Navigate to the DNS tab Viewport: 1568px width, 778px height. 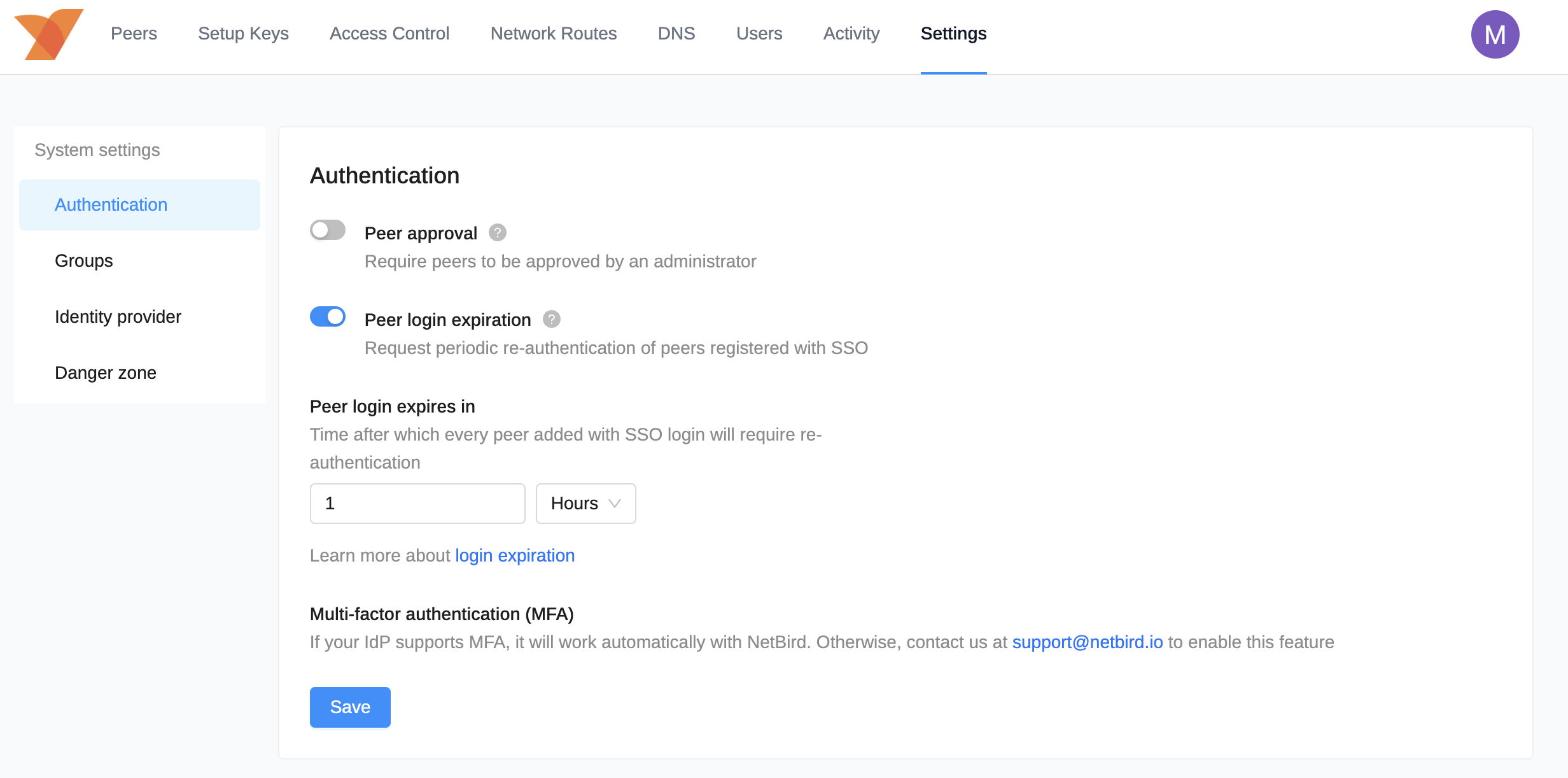[676, 34]
